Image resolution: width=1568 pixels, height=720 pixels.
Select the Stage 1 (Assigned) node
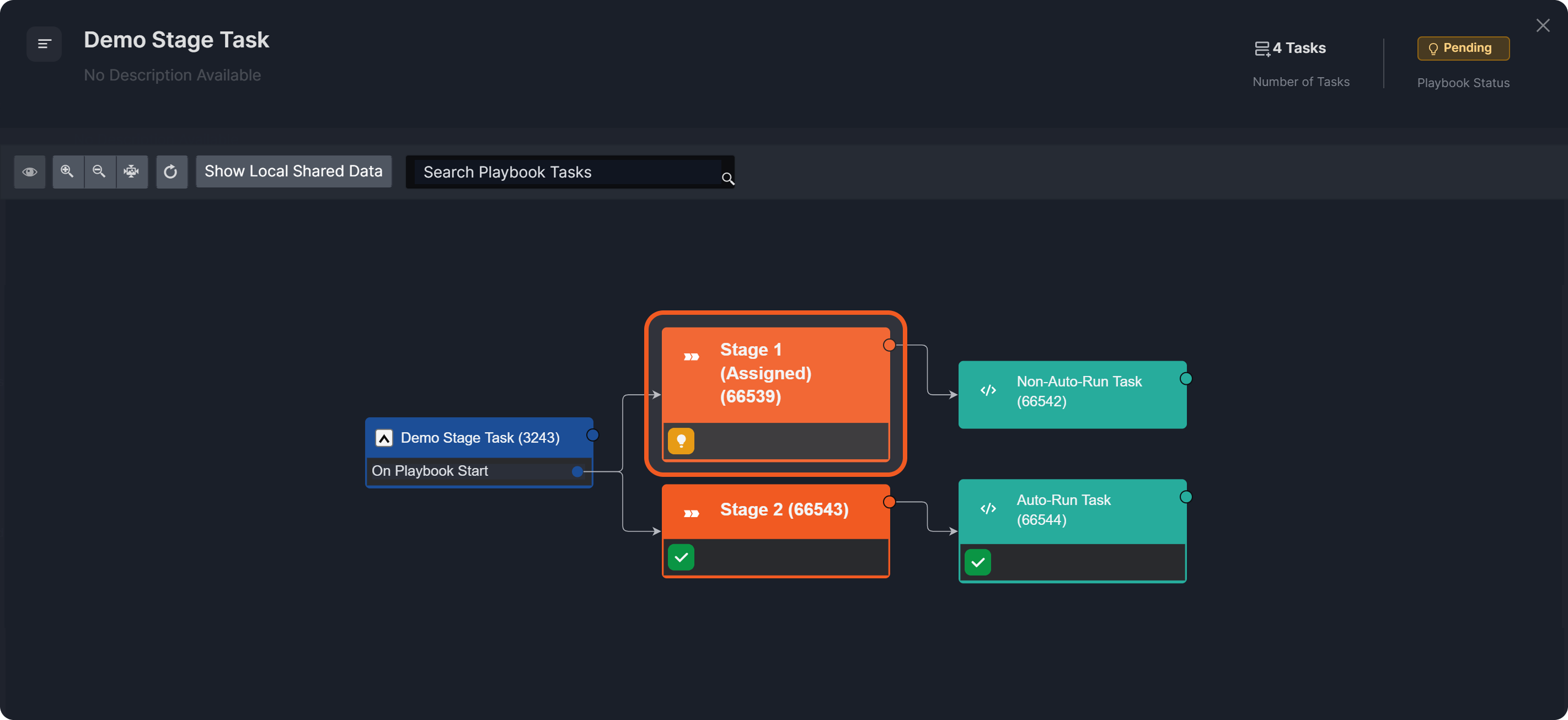774,374
